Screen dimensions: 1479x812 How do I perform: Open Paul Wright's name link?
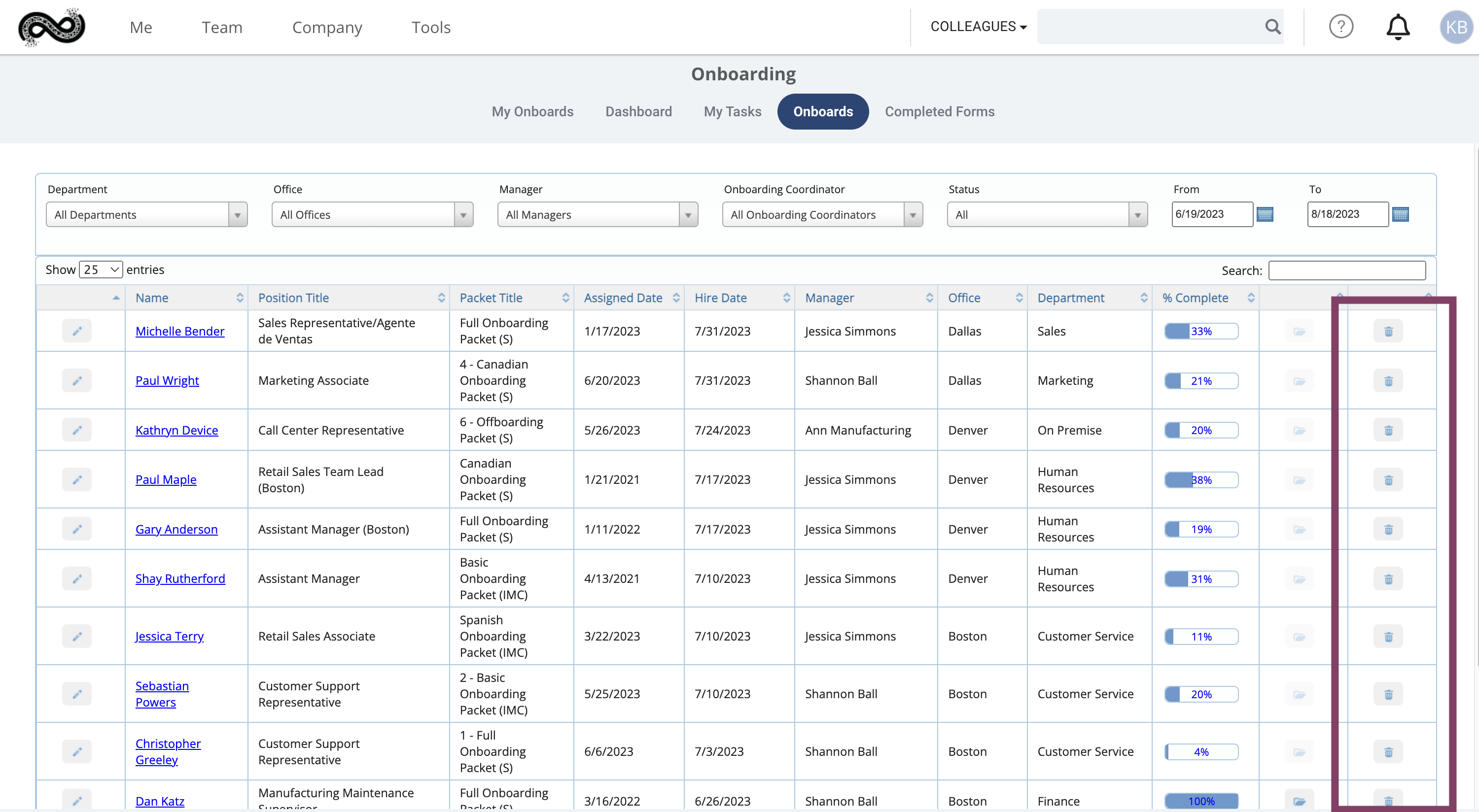[x=167, y=380]
